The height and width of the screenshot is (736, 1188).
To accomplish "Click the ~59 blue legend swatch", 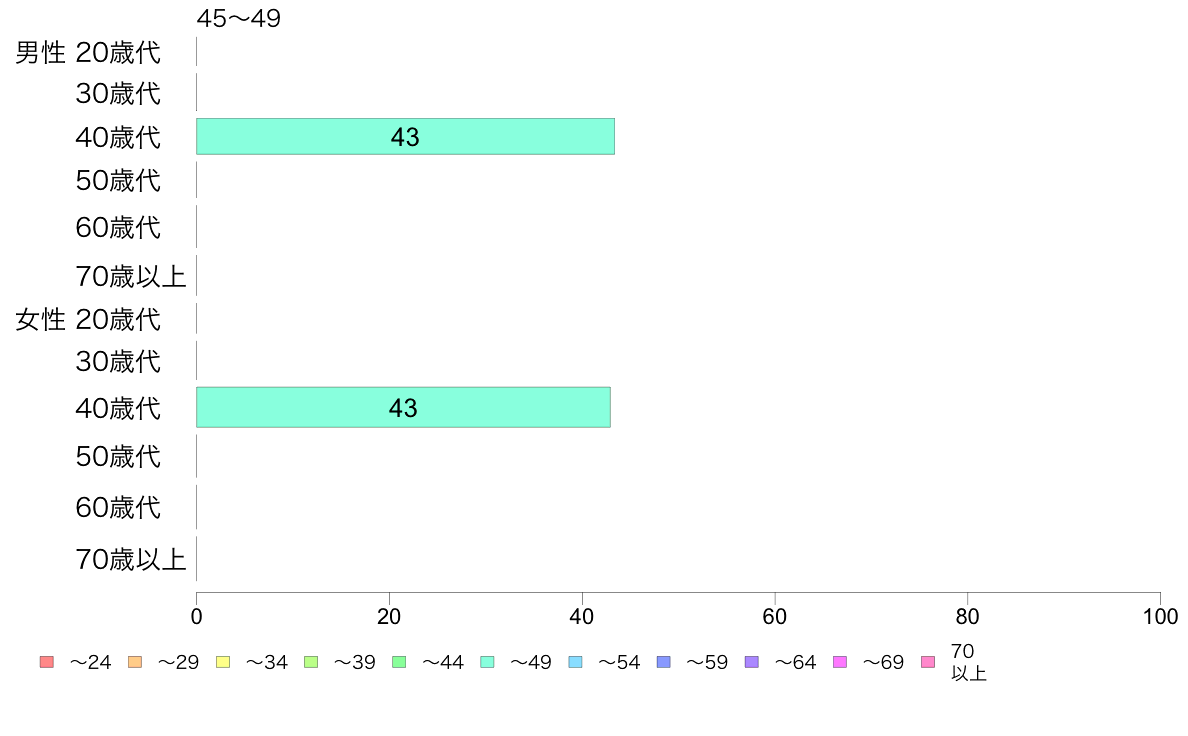I will [x=664, y=662].
